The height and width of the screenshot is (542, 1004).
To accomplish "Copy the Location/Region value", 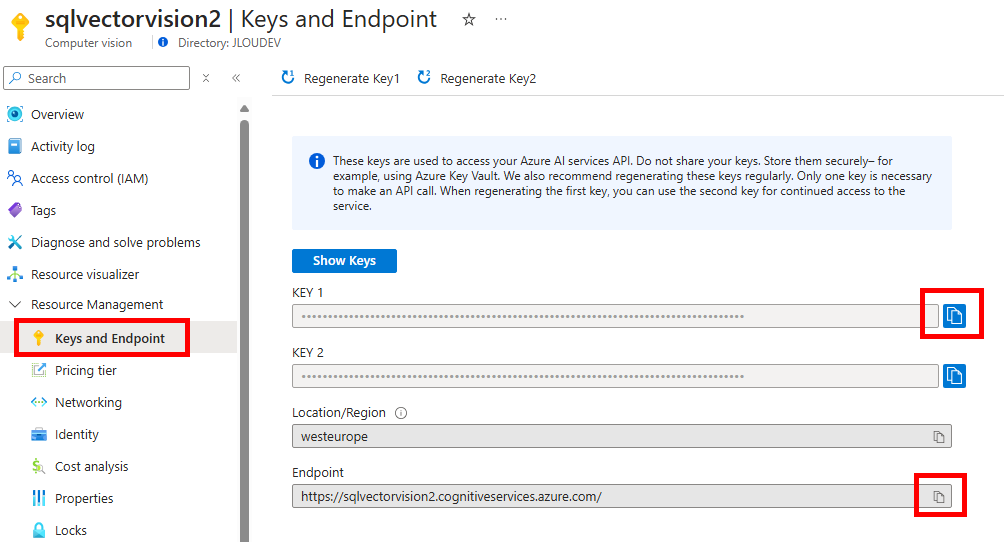I will [x=939, y=437].
